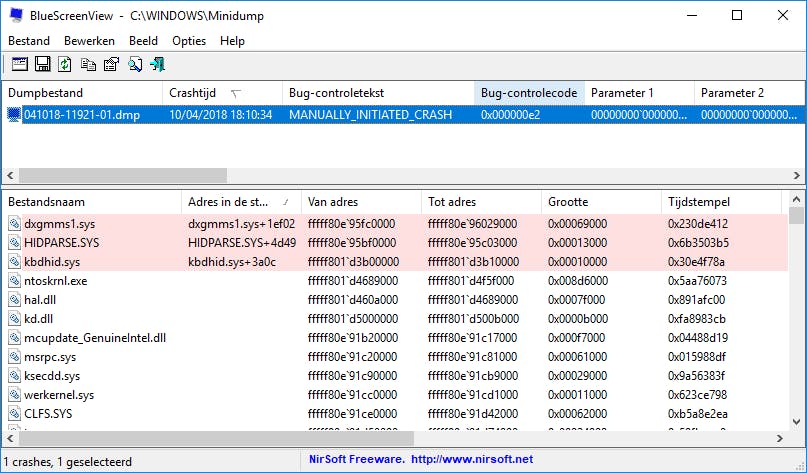
Task: Select the ntoskrnl.exe row in the list
Action: [56, 281]
